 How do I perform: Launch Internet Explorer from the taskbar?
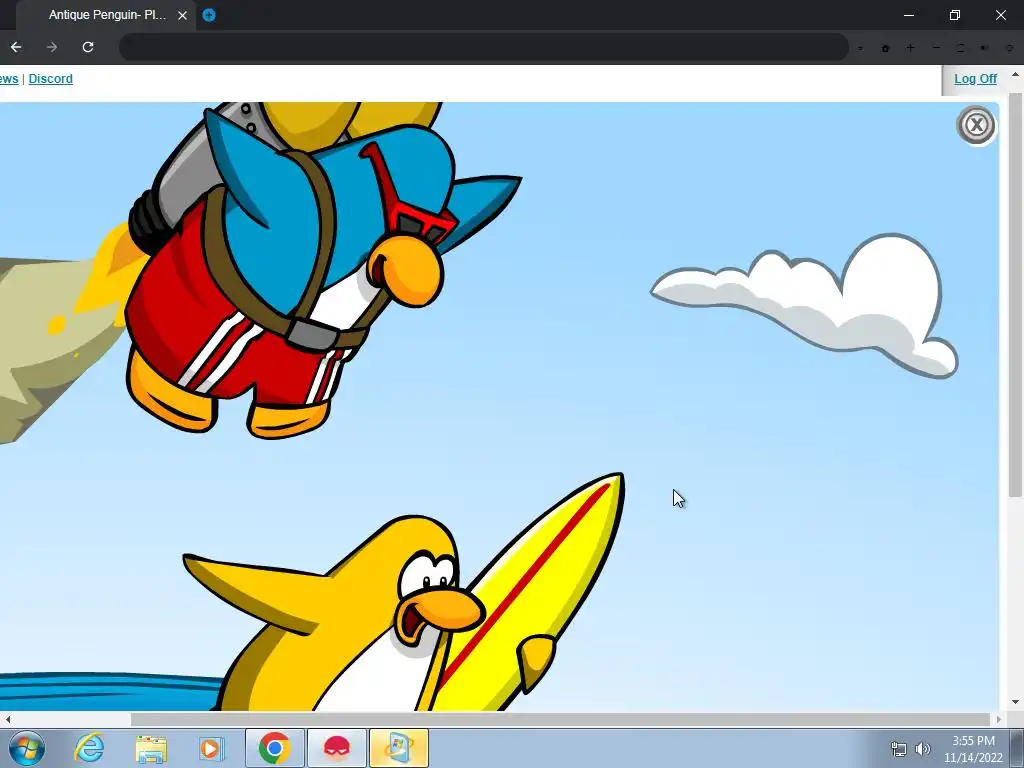pyautogui.click(x=89, y=748)
